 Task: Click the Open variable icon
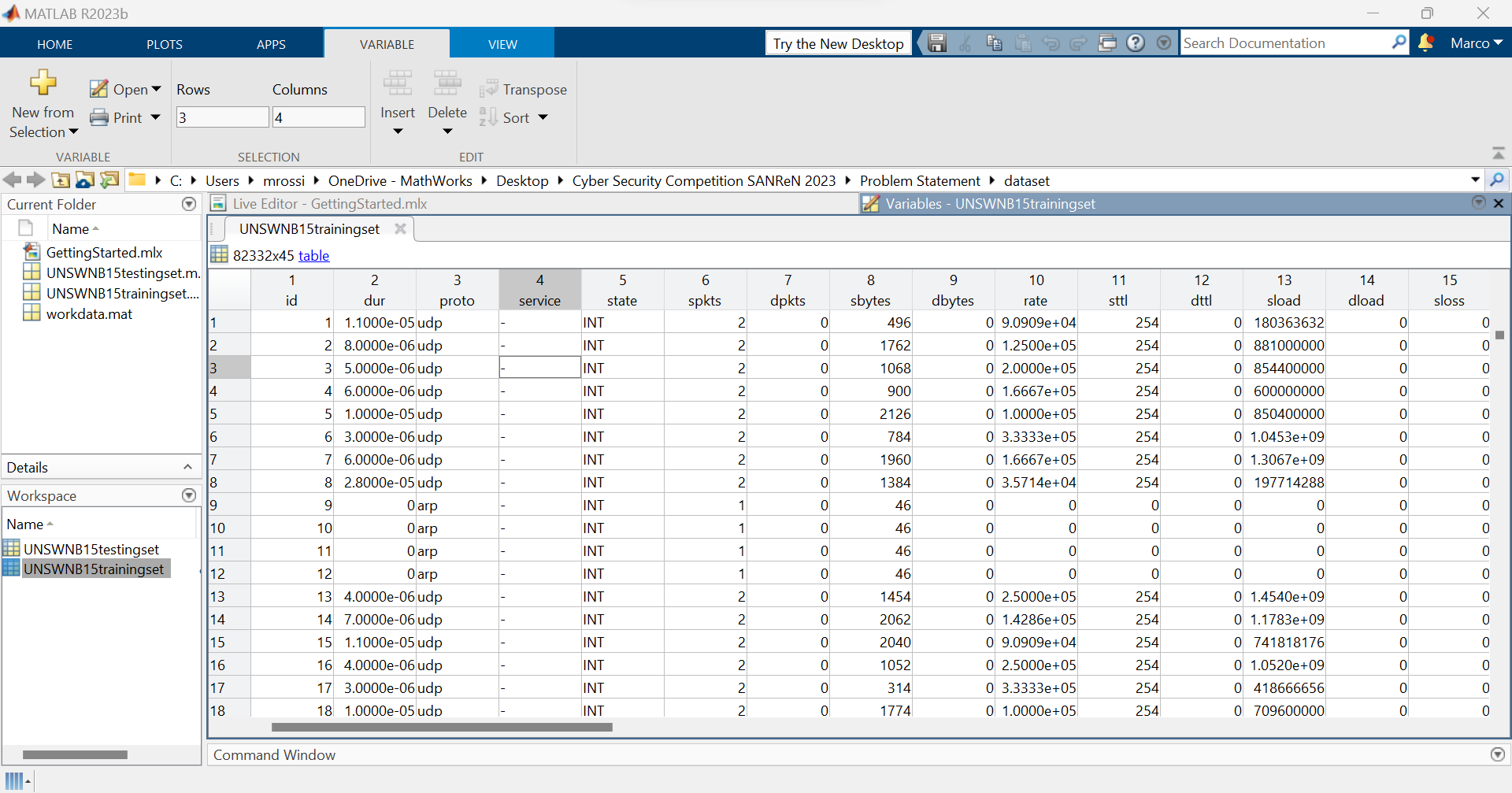click(x=98, y=89)
